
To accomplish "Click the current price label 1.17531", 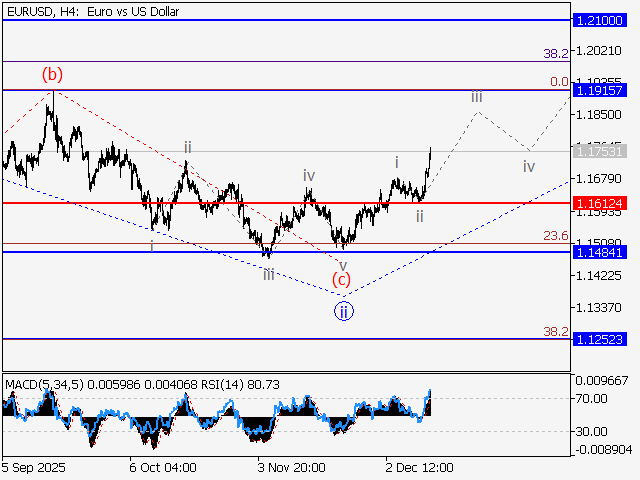I will click(x=600, y=151).
